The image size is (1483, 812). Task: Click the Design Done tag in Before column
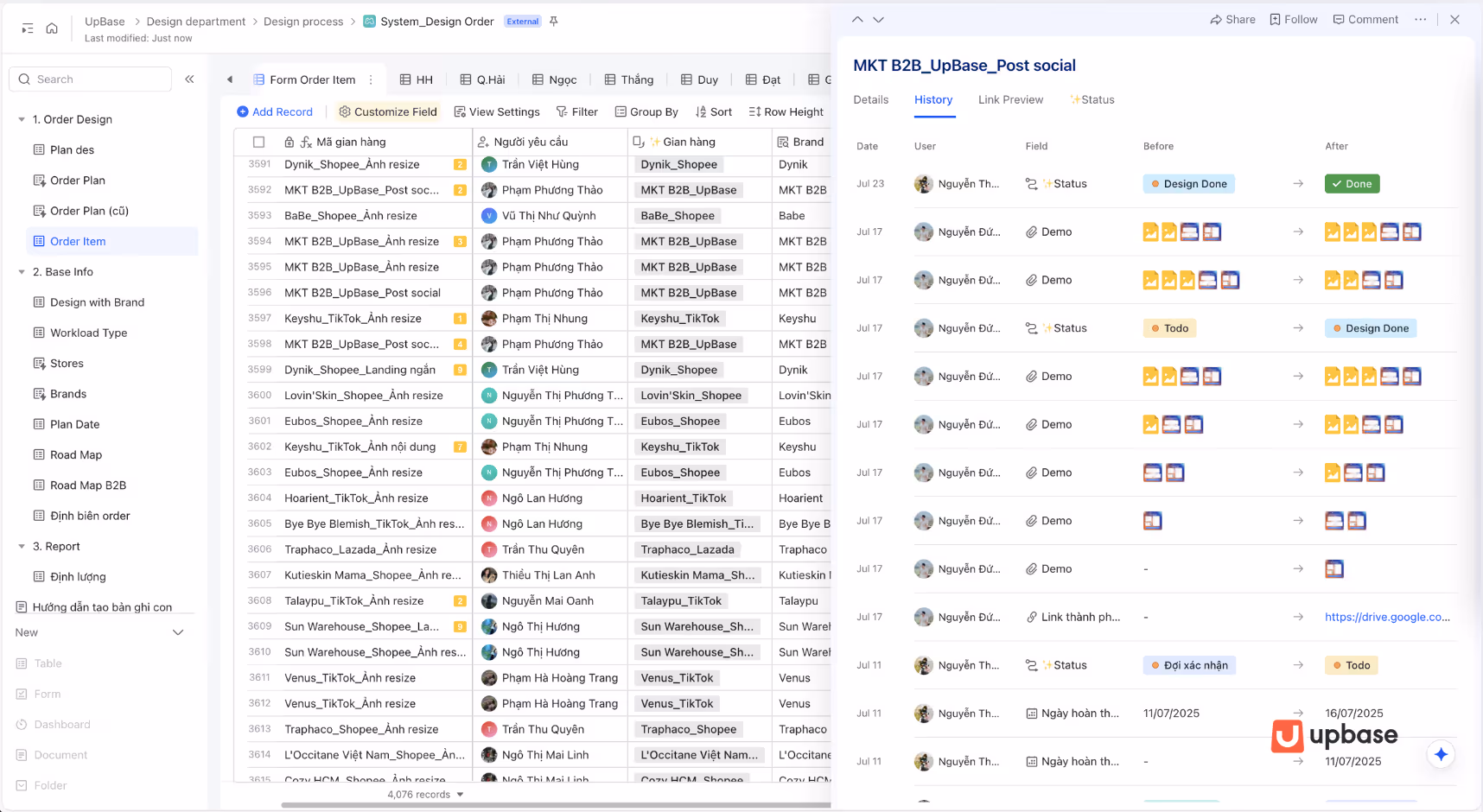[1188, 184]
